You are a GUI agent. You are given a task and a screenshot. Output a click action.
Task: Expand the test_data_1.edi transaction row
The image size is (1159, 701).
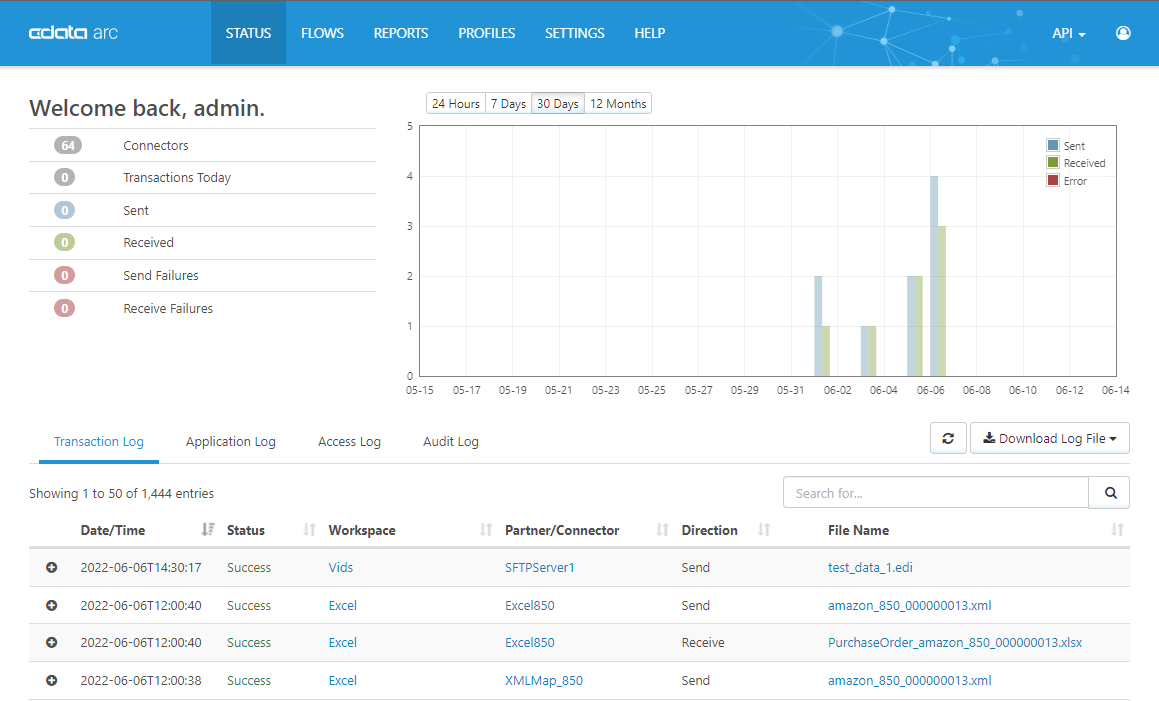pos(52,567)
